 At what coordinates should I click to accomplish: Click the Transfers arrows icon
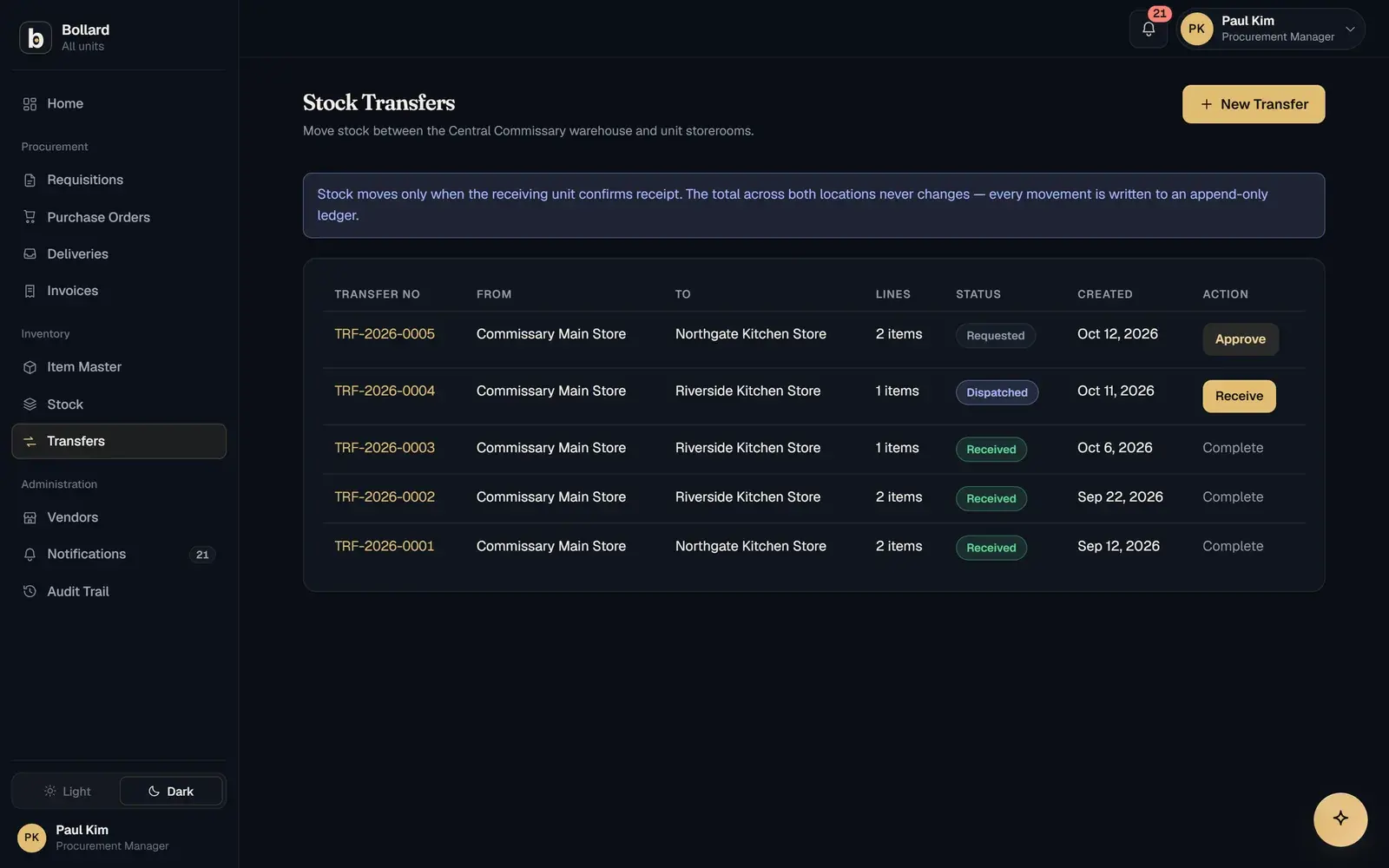click(30, 441)
